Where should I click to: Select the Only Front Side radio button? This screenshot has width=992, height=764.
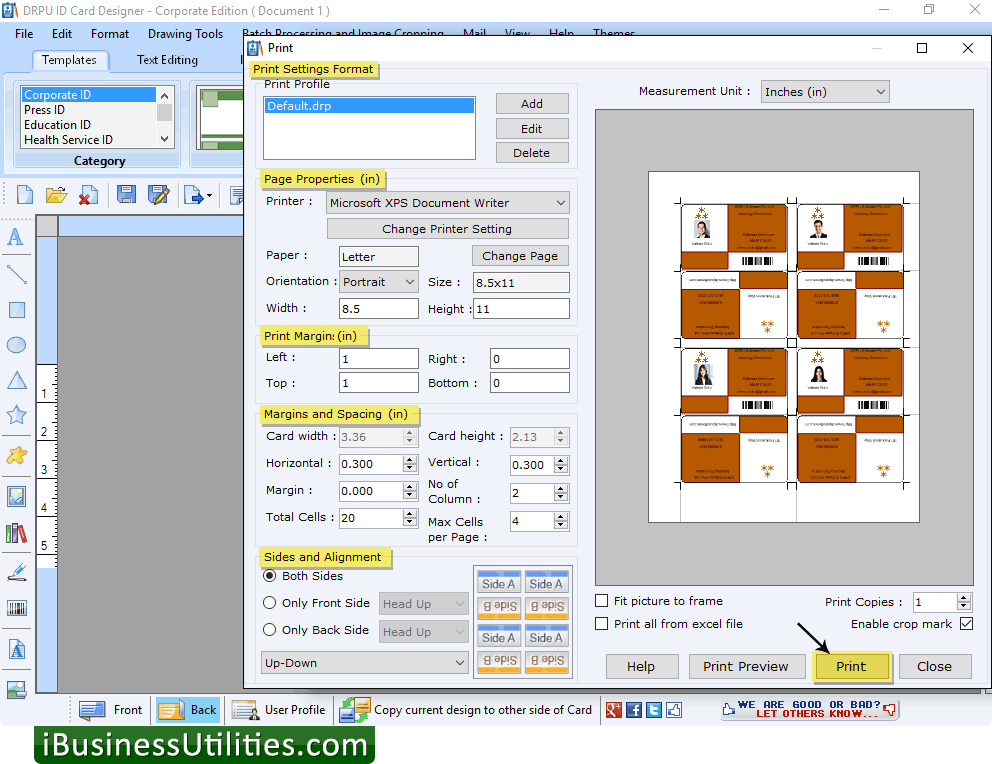tap(270, 603)
